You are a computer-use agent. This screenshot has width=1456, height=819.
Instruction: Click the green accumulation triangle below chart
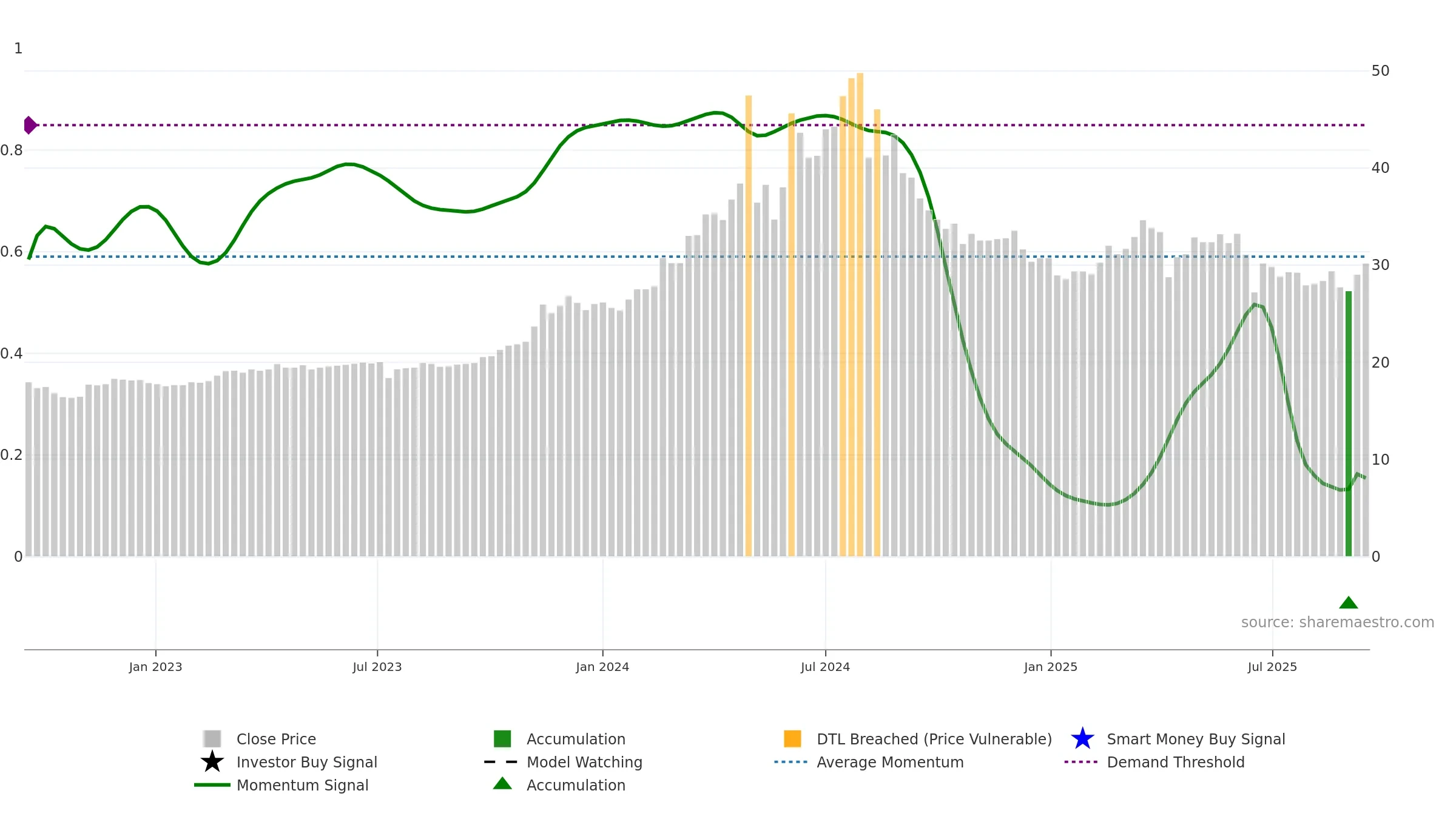[x=1349, y=602]
